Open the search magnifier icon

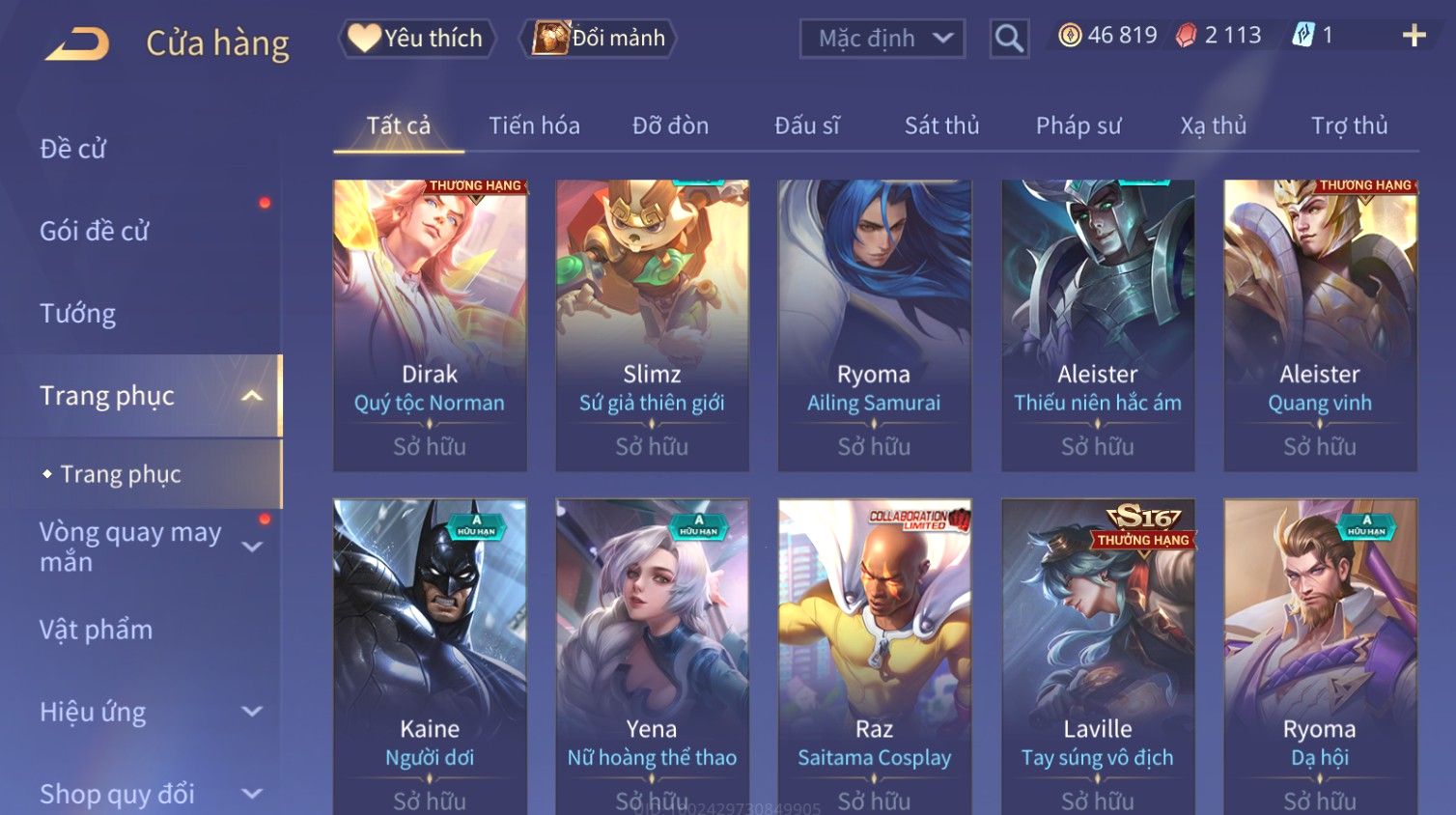point(1009,39)
